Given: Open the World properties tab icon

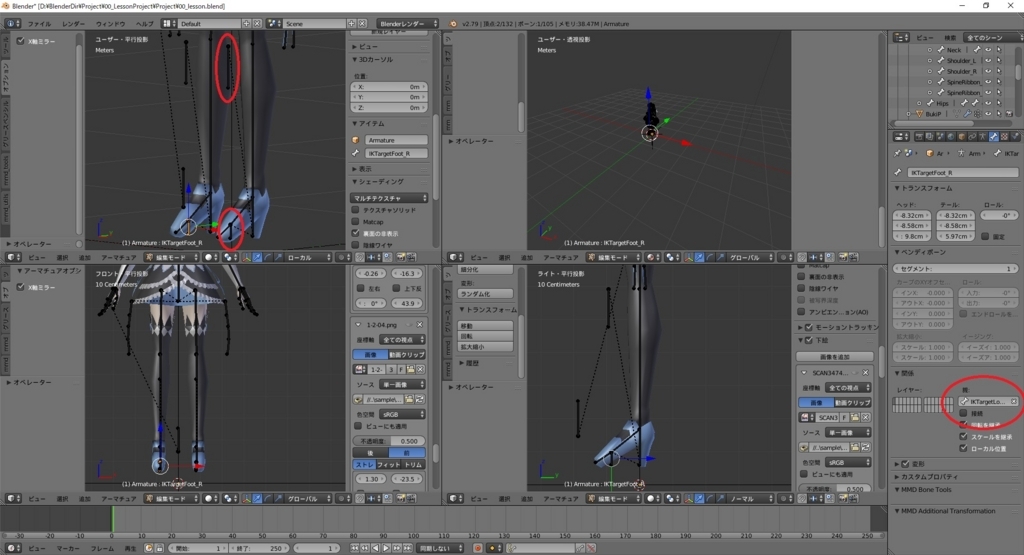Looking at the screenshot, I should point(950,136).
